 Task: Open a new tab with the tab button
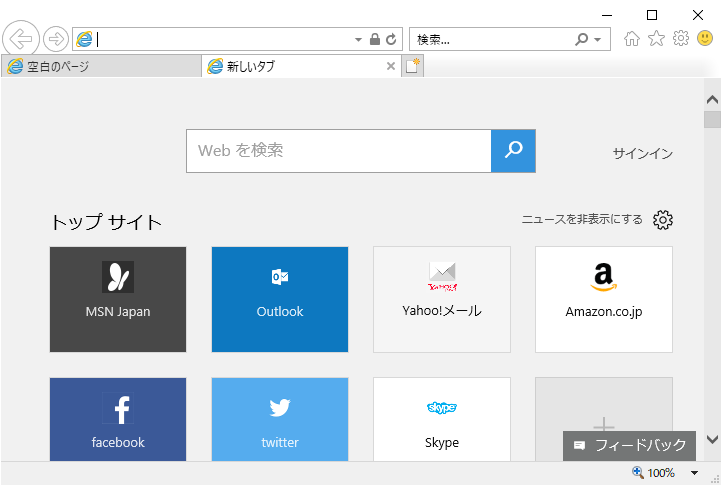(413, 66)
